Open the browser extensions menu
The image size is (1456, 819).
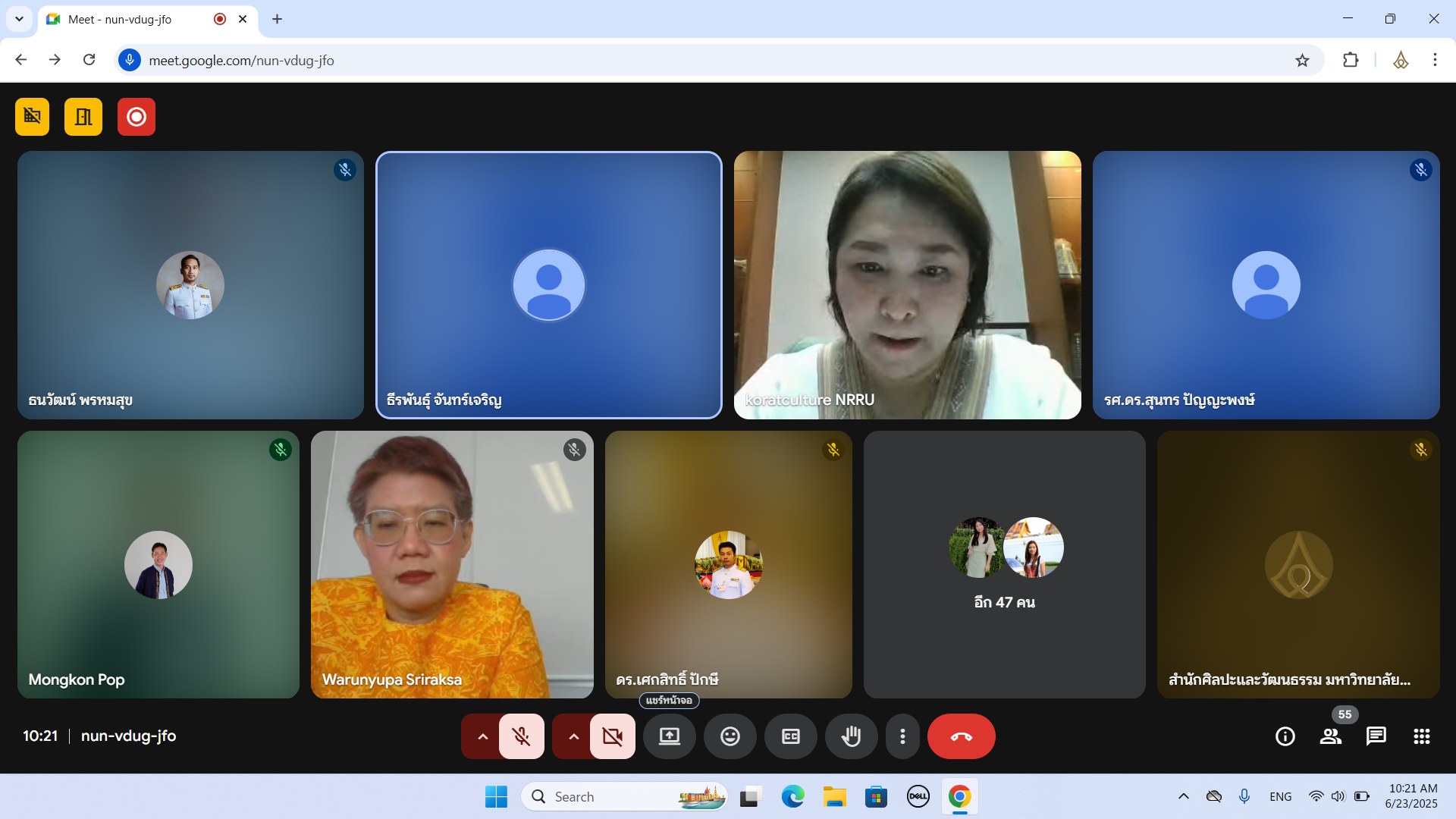pyautogui.click(x=1351, y=60)
